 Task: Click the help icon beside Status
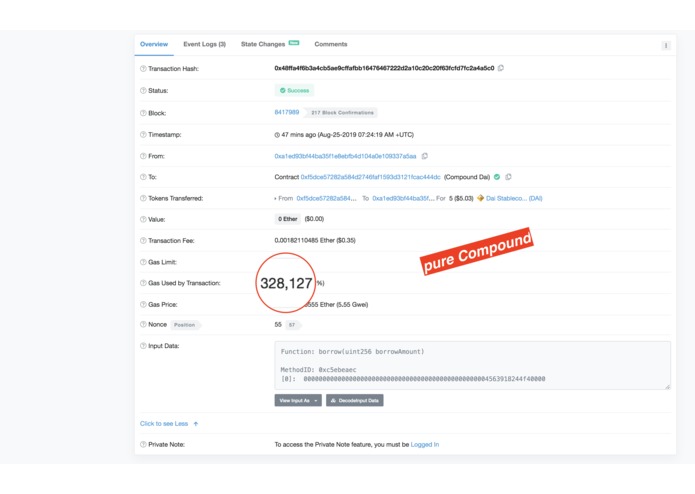pyautogui.click(x=143, y=90)
